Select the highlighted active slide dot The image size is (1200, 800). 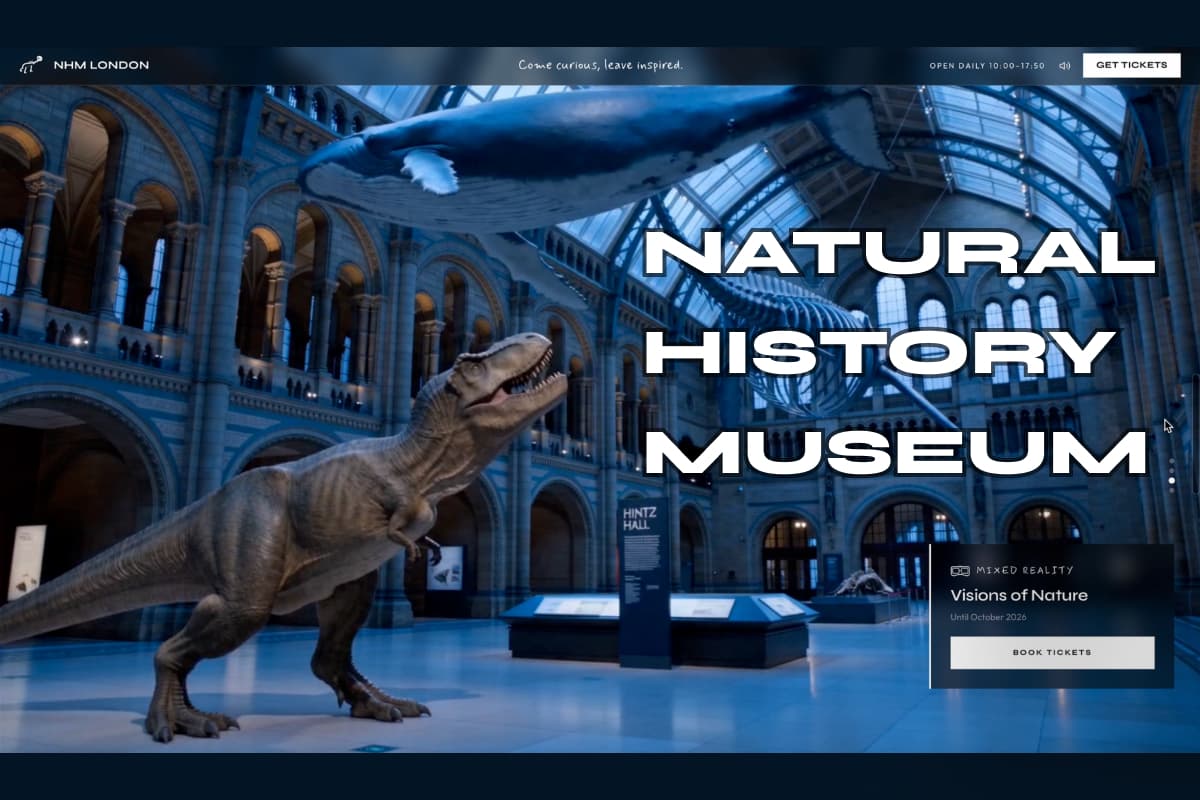pos(1172,480)
